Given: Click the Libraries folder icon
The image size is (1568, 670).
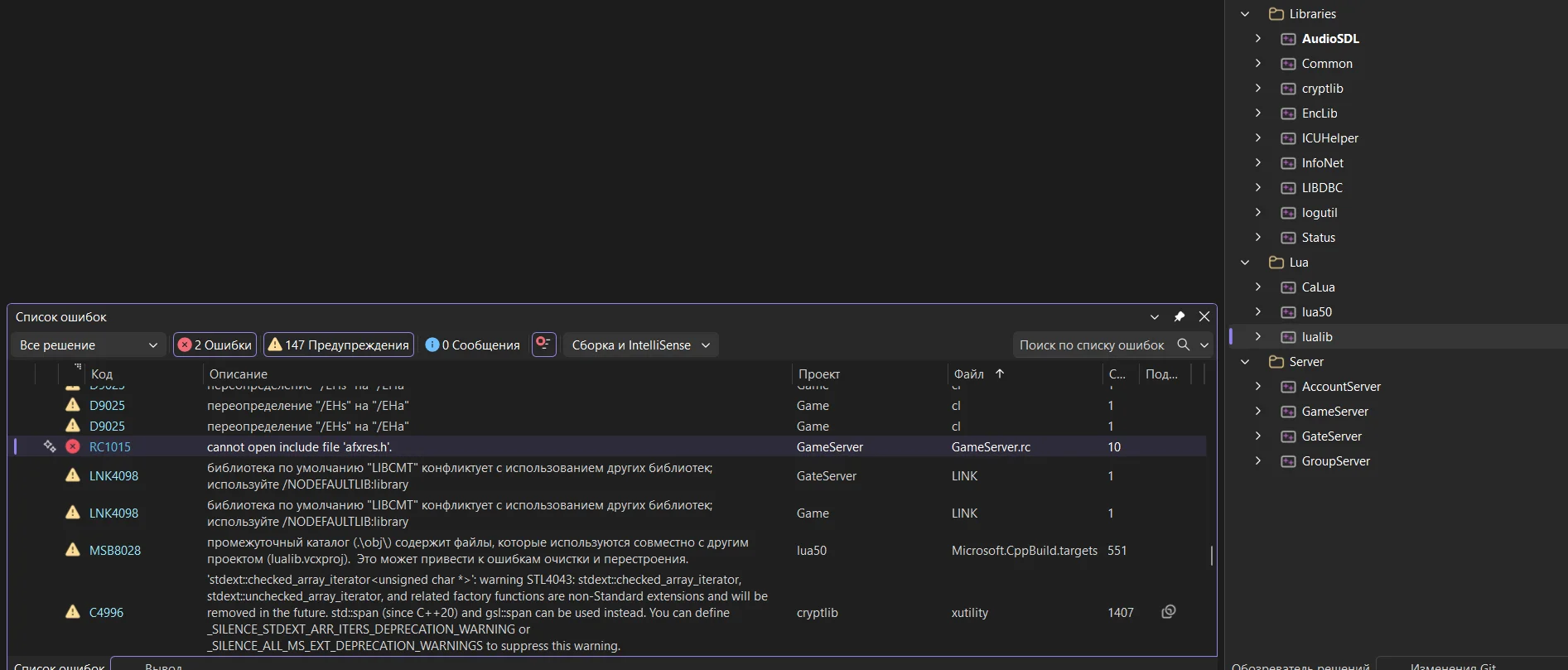Looking at the screenshot, I should 1276,14.
